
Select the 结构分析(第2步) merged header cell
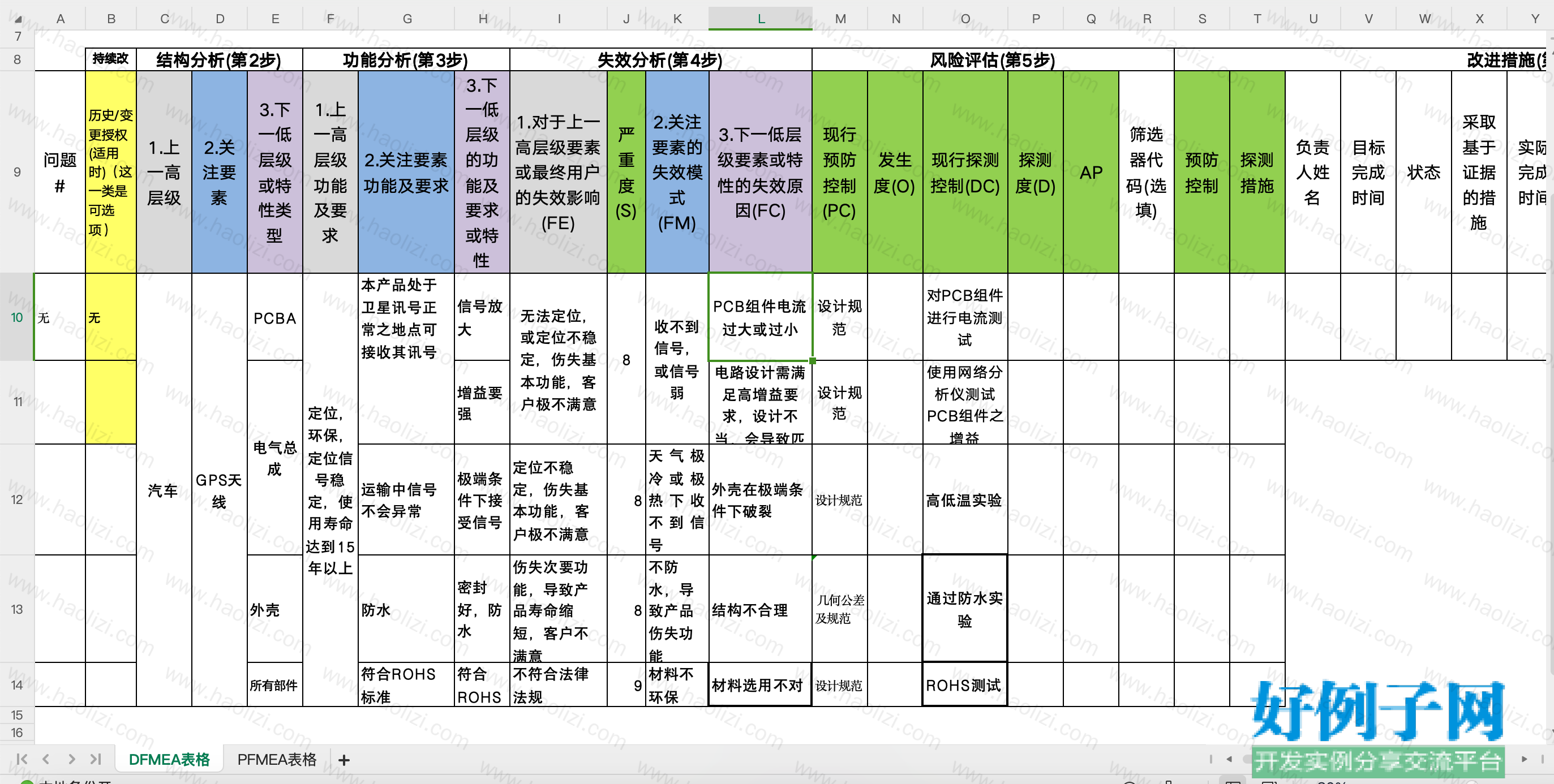point(219,60)
